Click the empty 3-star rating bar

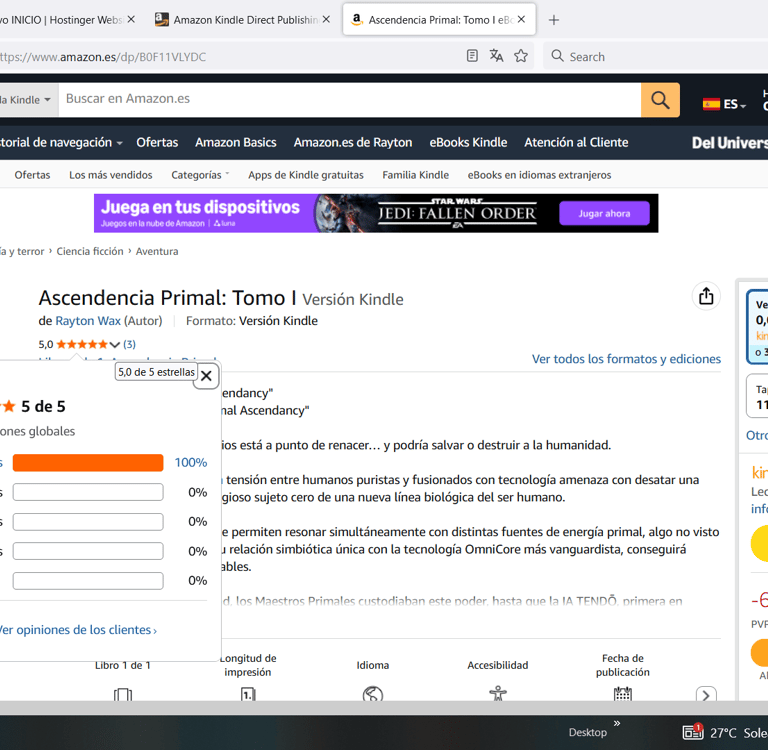(88, 522)
